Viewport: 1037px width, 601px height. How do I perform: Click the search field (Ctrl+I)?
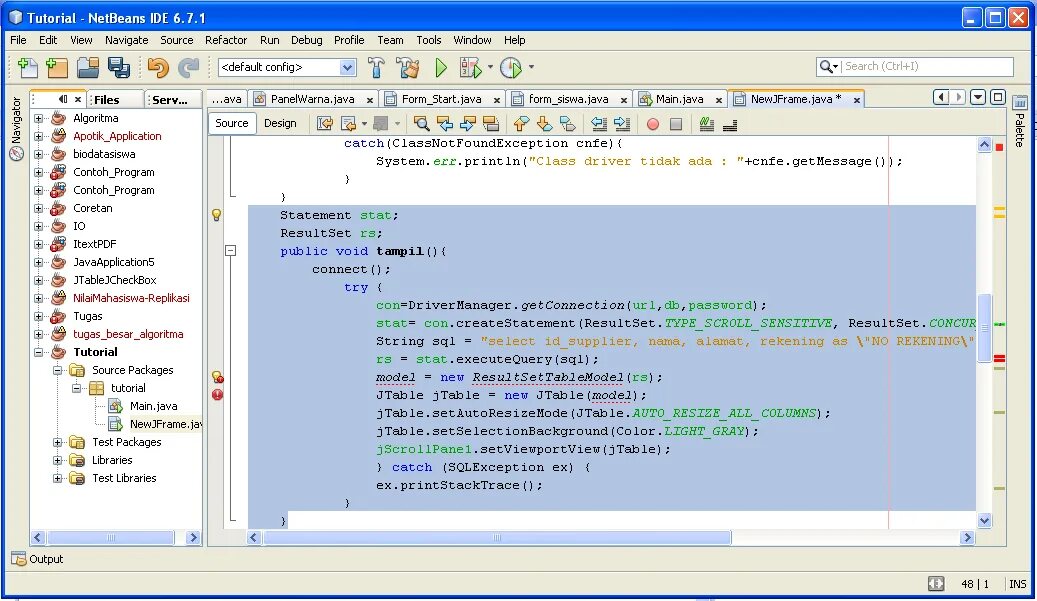[927, 66]
